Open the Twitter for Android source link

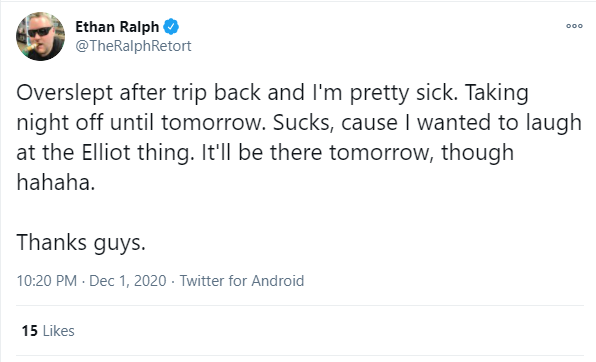point(242,281)
